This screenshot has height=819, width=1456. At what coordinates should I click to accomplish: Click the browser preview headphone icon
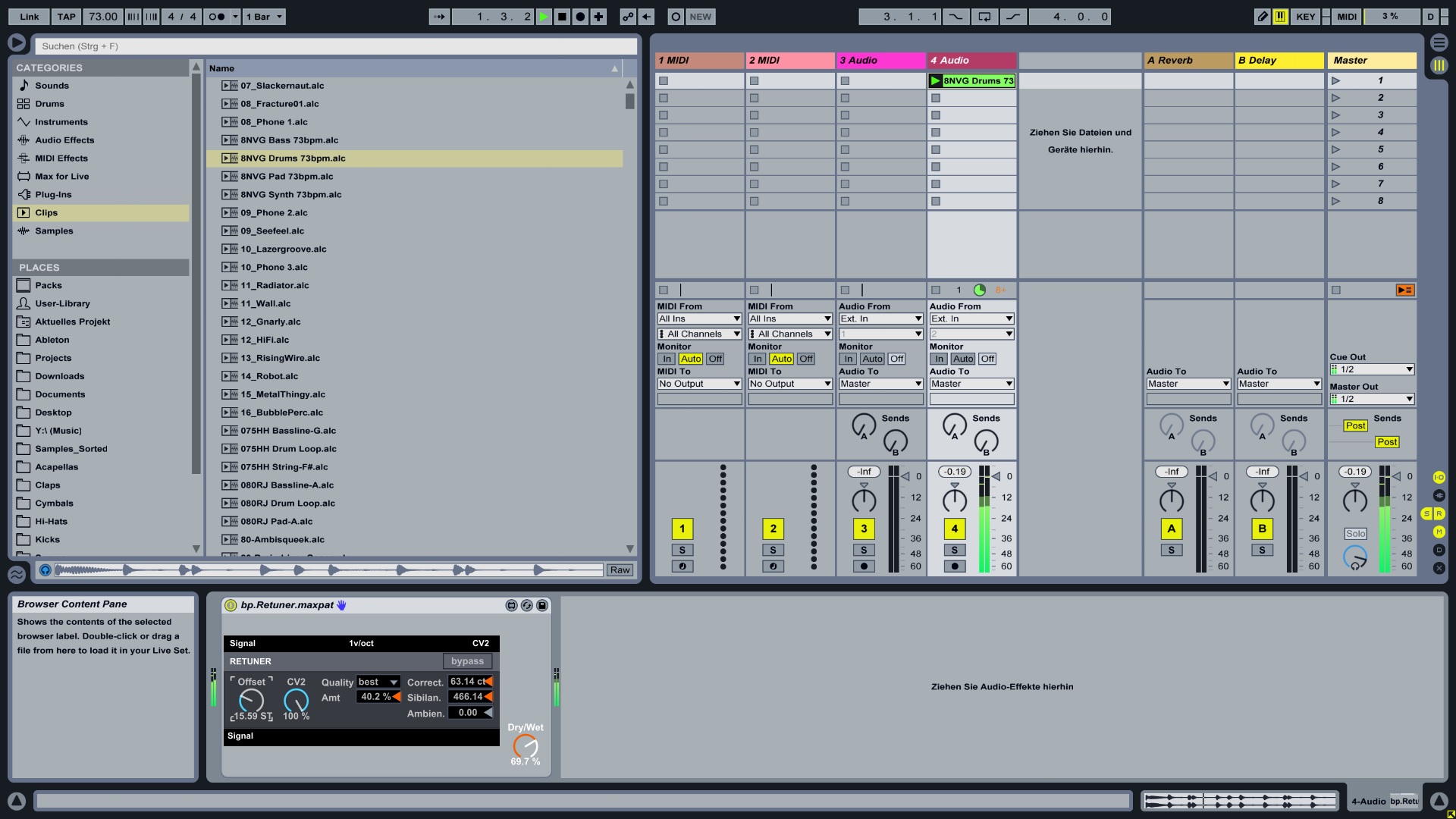pyautogui.click(x=45, y=570)
